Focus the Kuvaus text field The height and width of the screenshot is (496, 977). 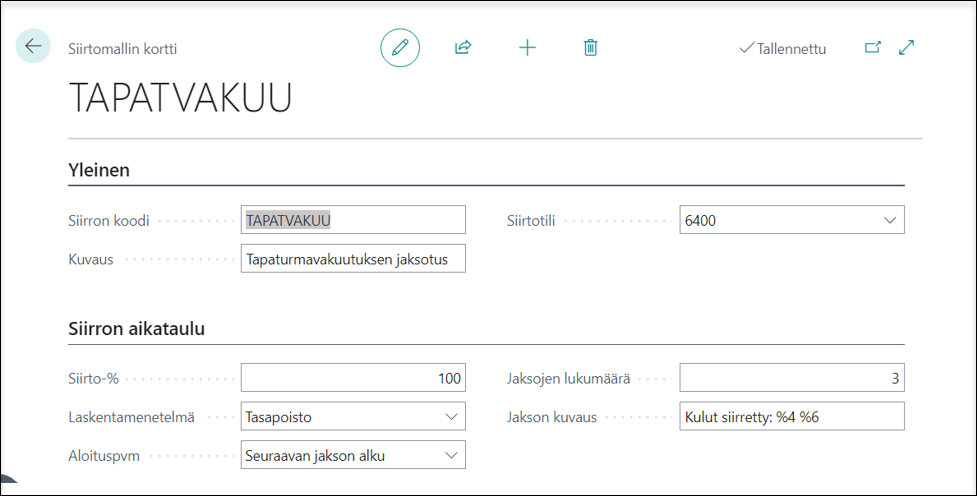[353, 260]
